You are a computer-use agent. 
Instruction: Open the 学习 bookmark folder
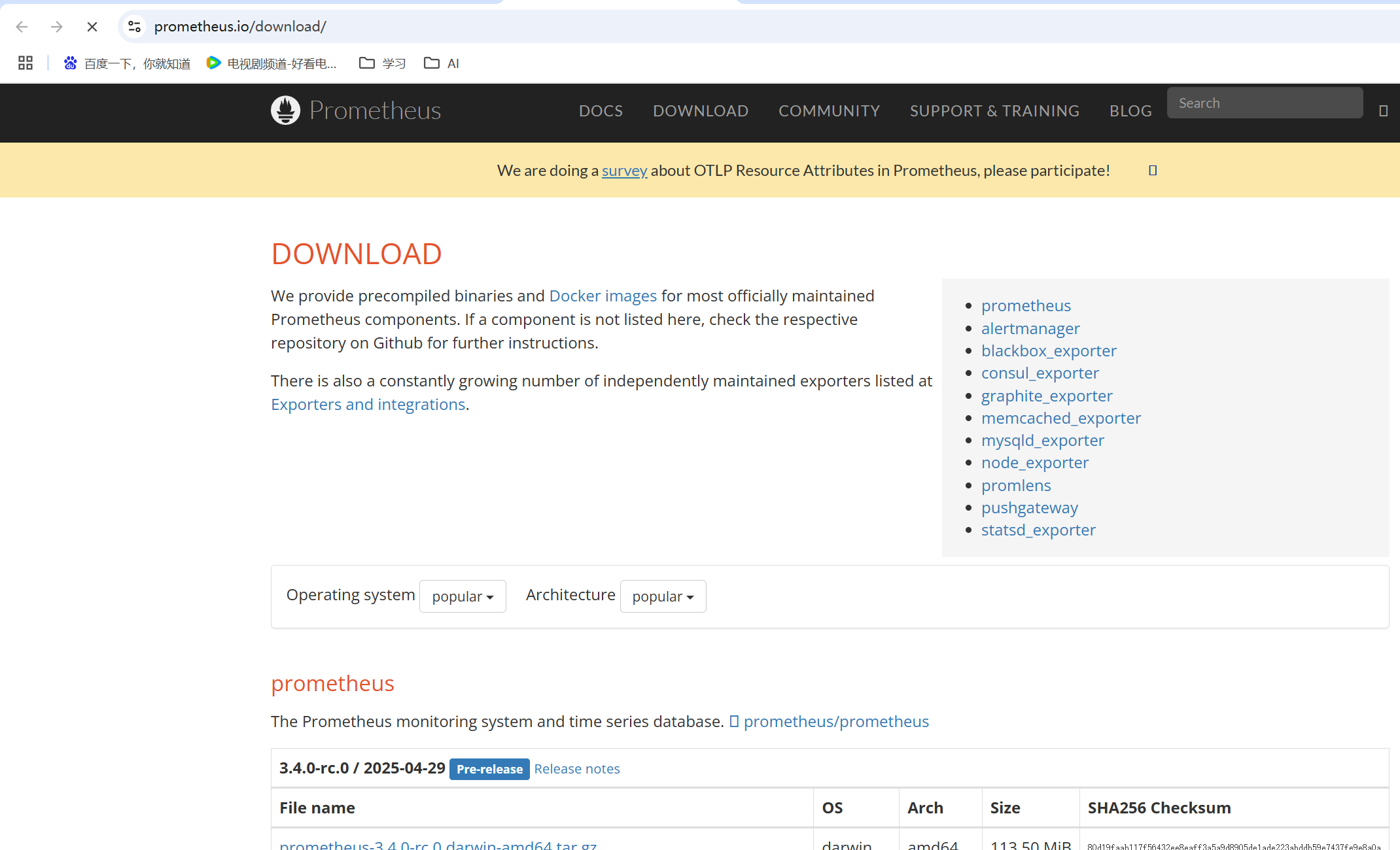point(383,63)
